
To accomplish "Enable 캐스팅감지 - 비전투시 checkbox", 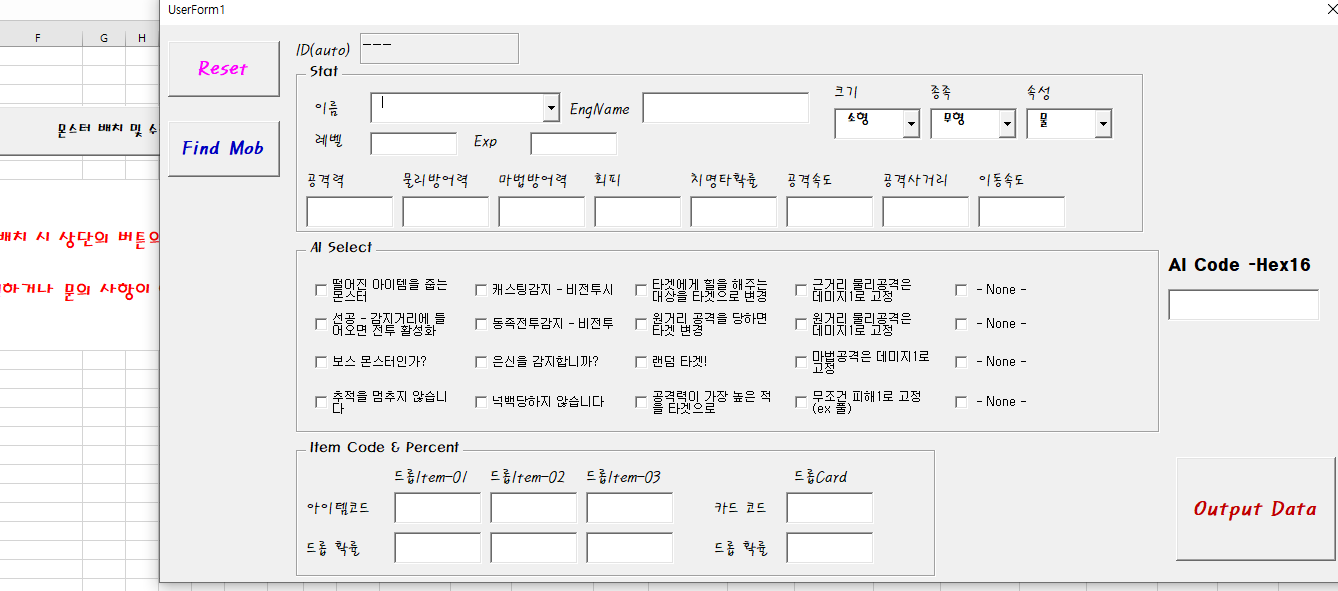I will click(x=481, y=290).
